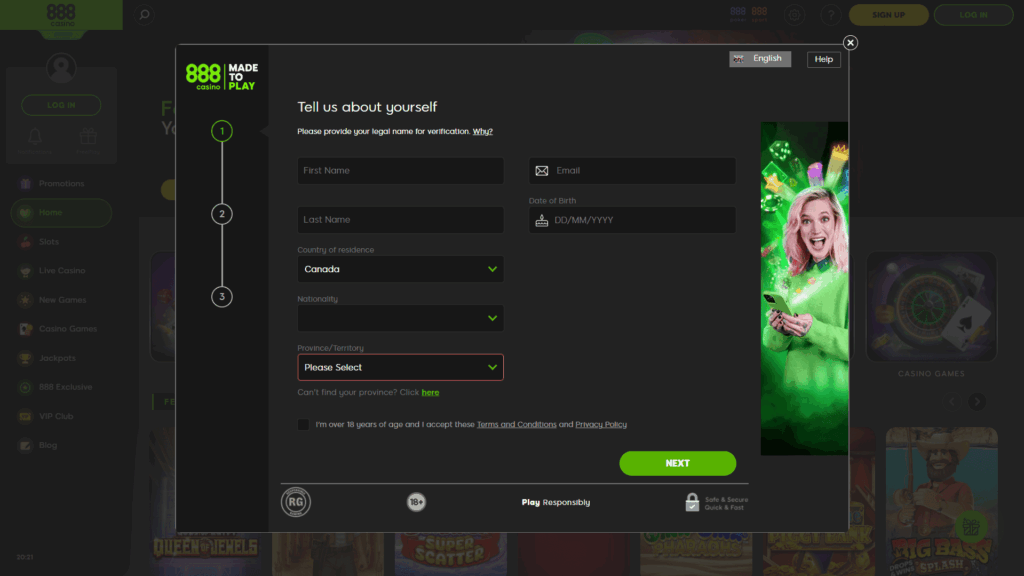Click the settings gear in the header

coord(794,14)
